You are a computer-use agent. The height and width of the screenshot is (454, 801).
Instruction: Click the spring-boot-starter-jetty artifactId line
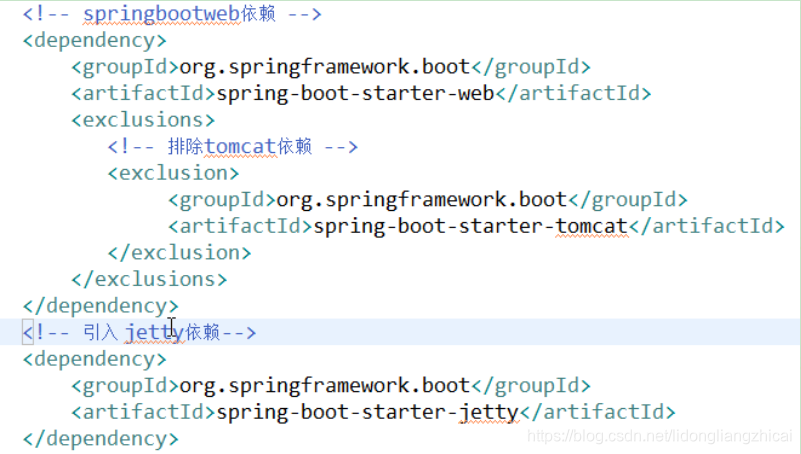[373, 412]
